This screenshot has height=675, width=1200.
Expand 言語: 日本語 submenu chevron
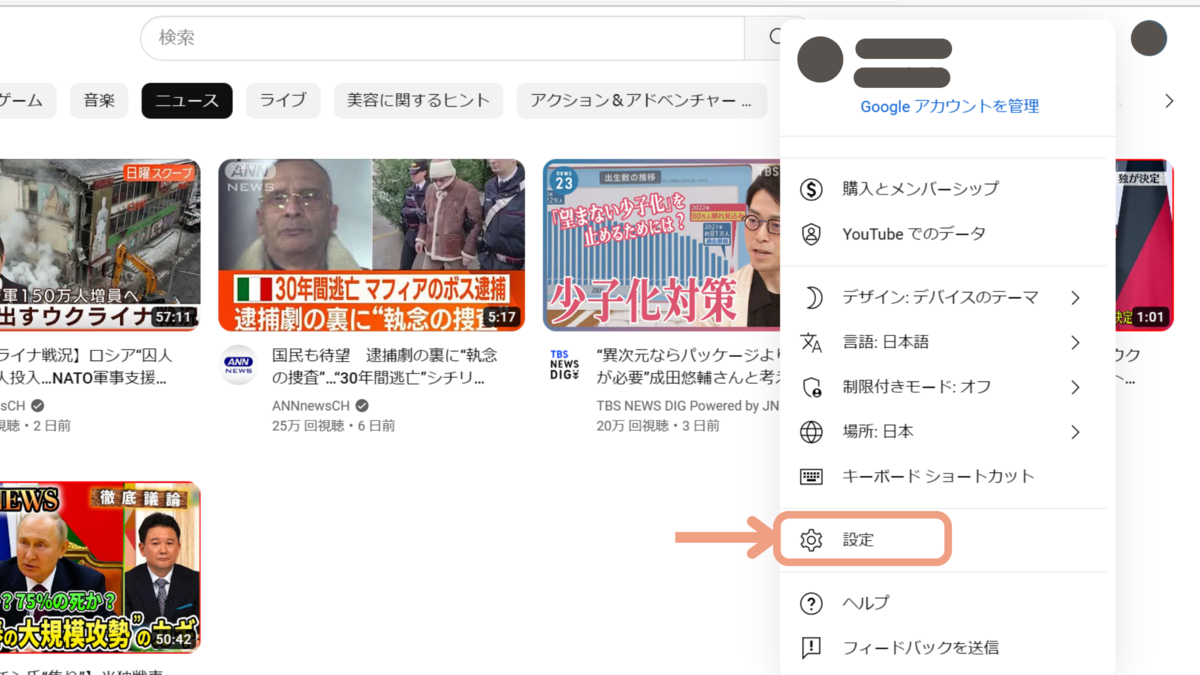click(1075, 342)
